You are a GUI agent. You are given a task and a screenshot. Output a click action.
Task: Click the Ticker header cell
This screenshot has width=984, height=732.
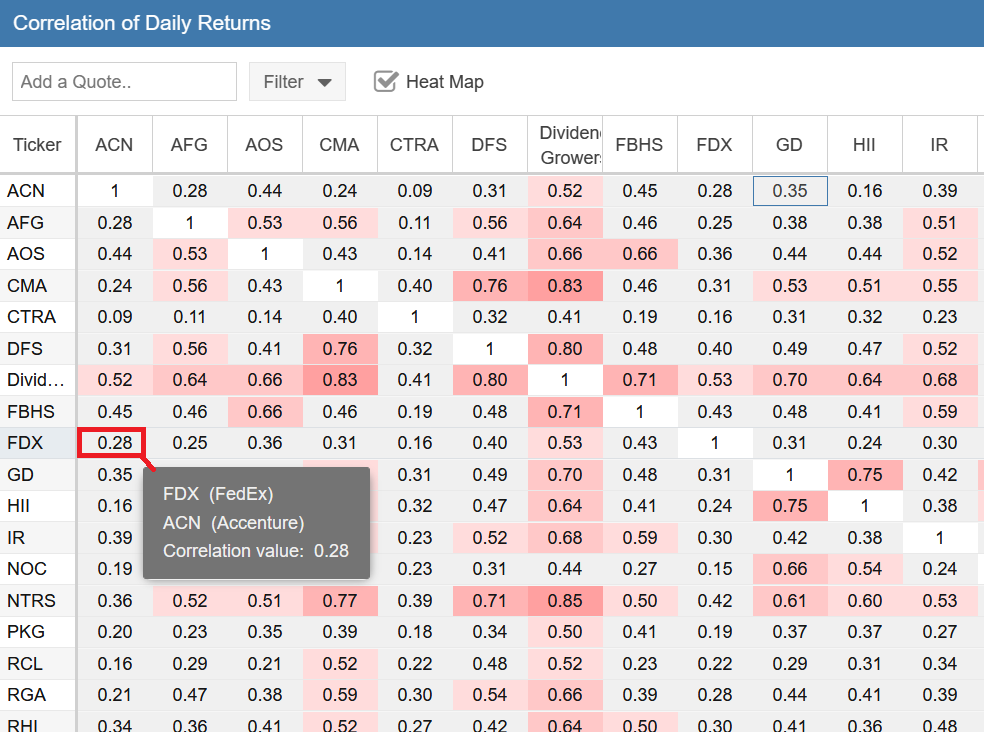[38, 145]
